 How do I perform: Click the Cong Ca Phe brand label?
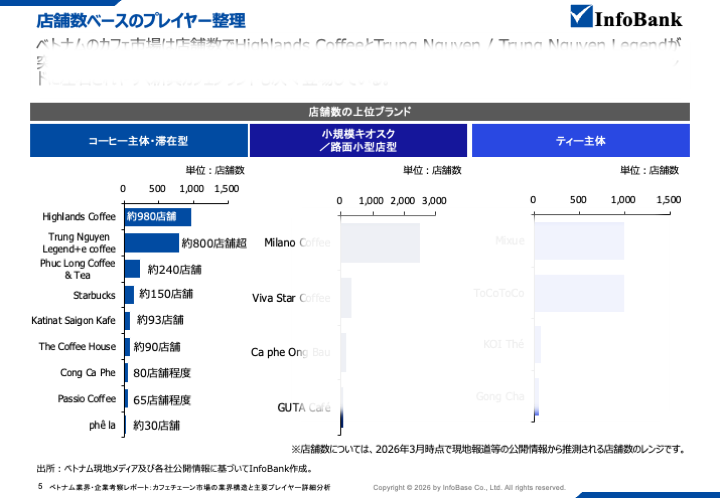88,373
